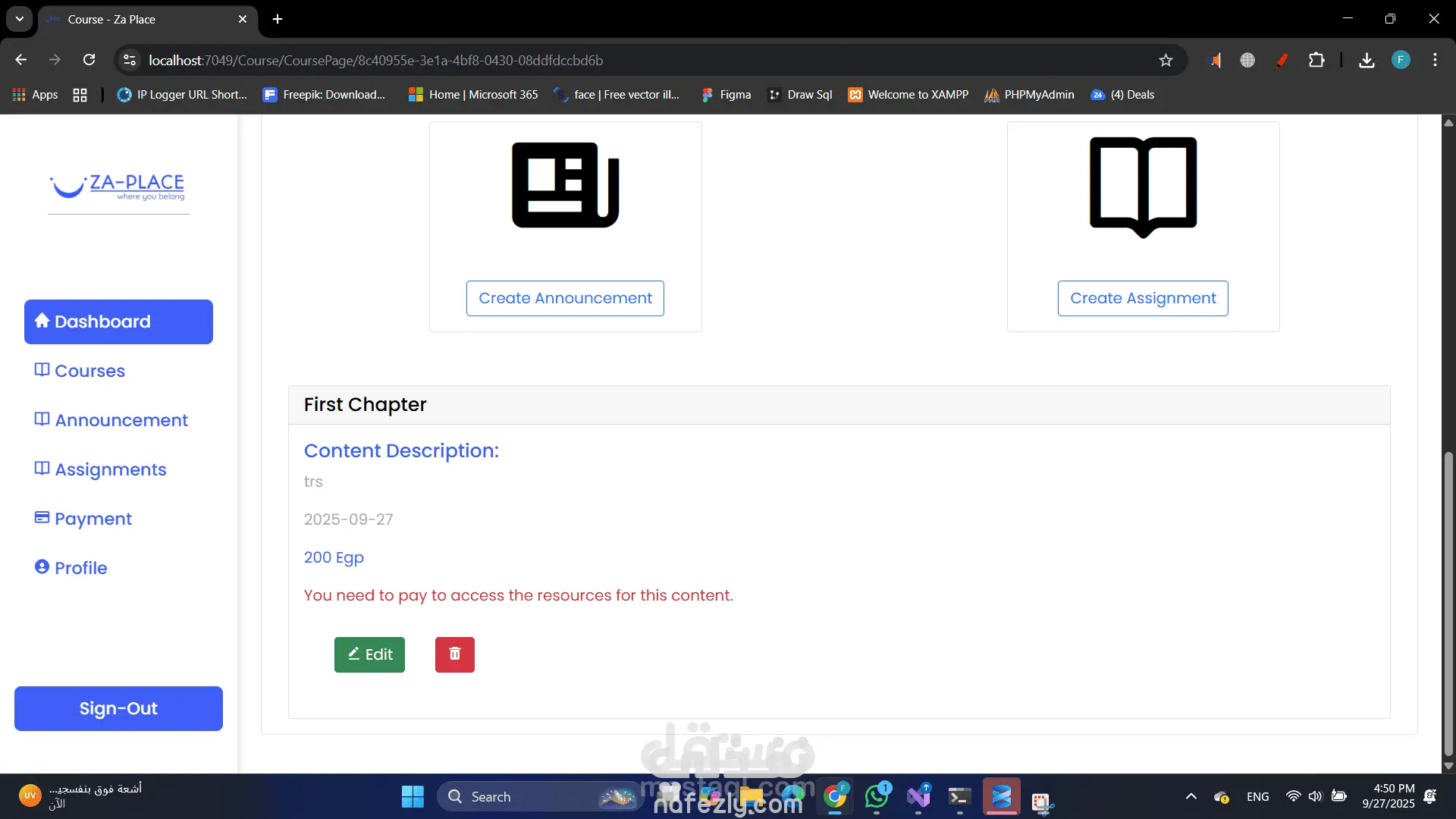Image resolution: width=1456 pixels, height=819 pixels.
Task: Reload the current page
Action: pos(89,60)
